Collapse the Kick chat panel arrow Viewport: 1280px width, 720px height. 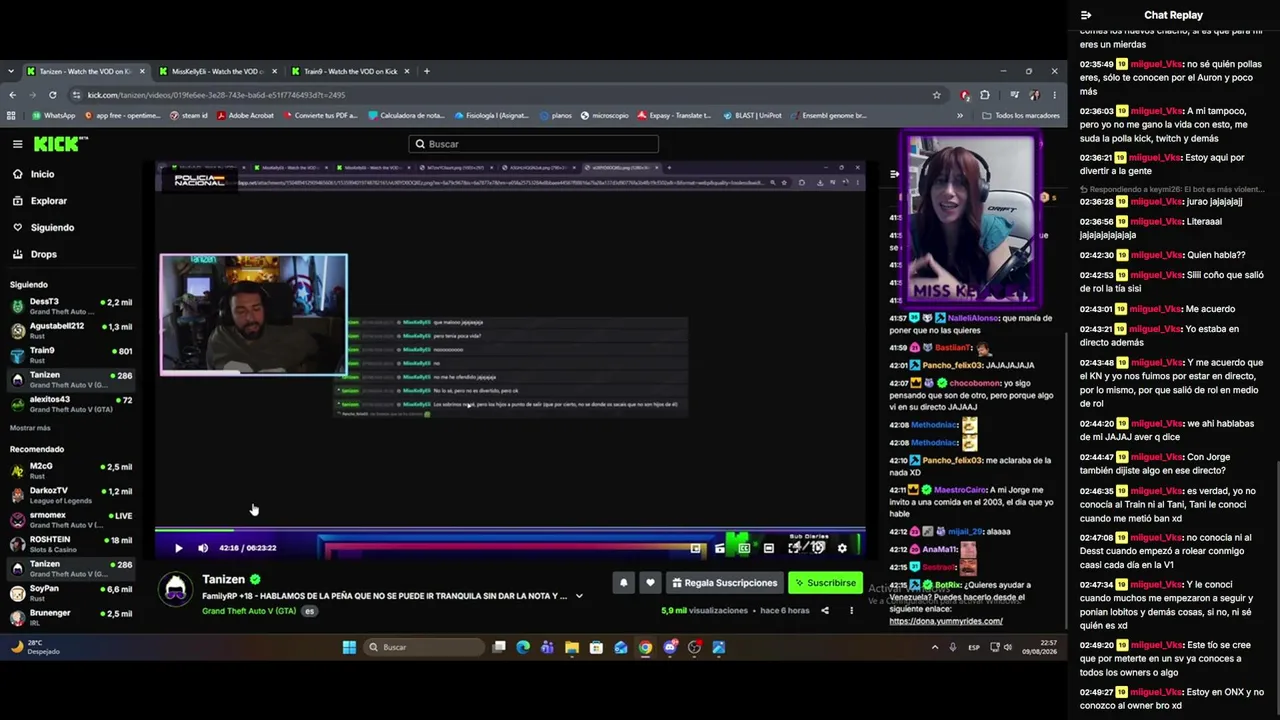pyautogui.click(x=894, y=174)
